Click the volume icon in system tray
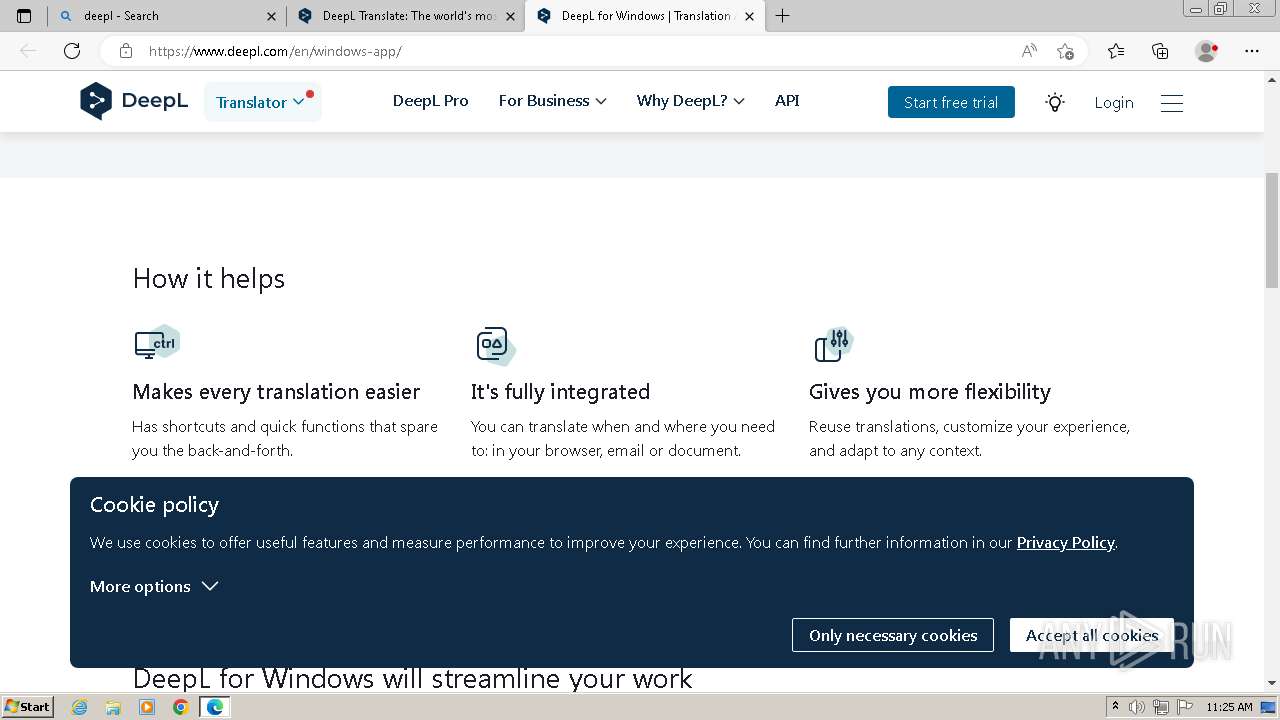 coord(1138,707)
